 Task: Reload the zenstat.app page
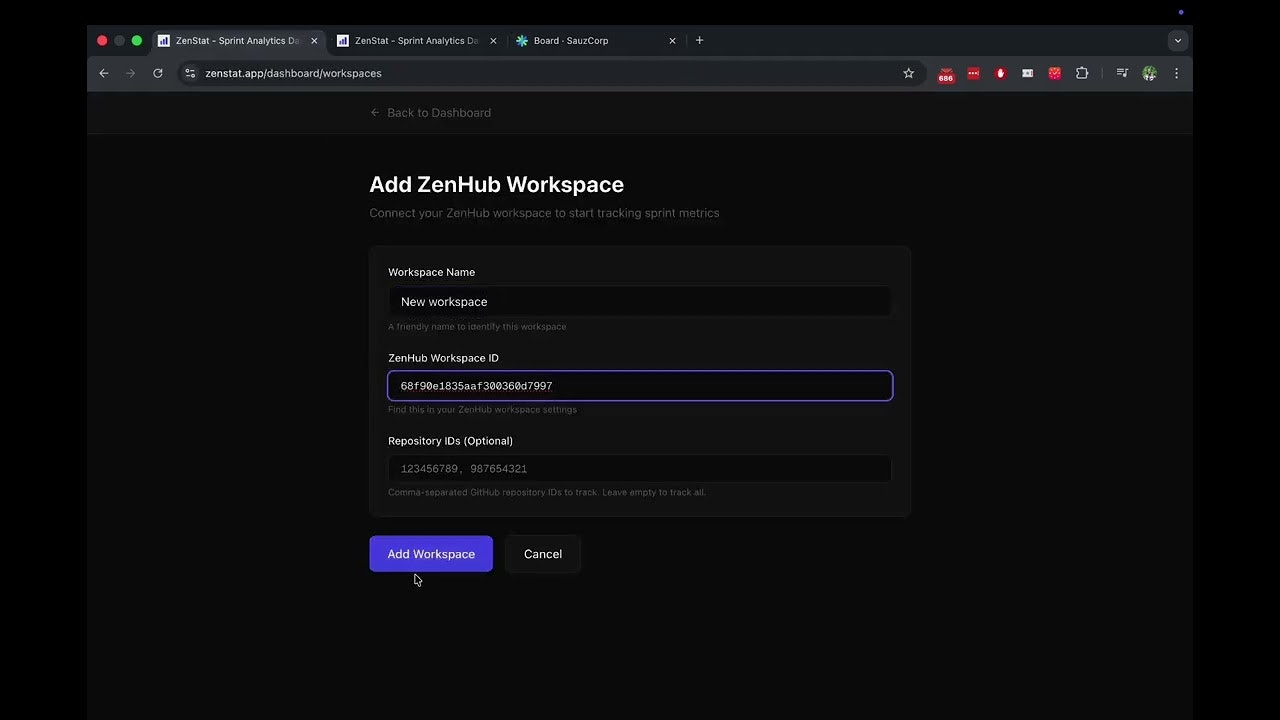[x=157, y=73]
